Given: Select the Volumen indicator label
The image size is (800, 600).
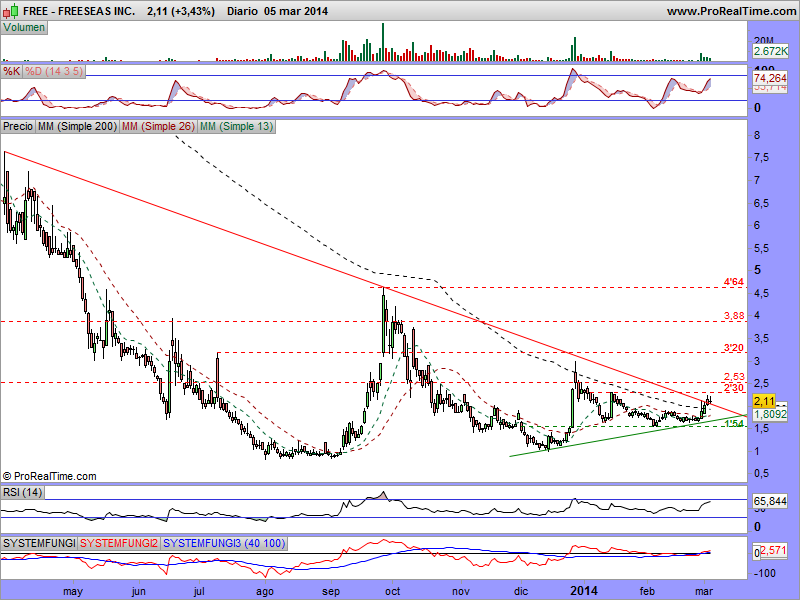Looking at the screenshot, I should click(x=24, y=28).
